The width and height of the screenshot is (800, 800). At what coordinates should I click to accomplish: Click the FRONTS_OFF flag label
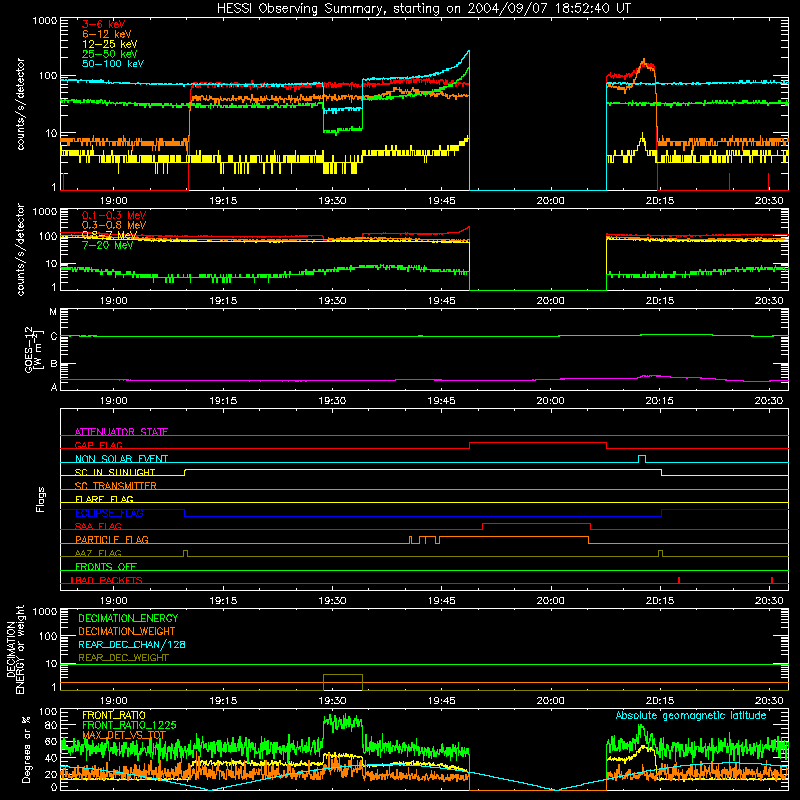pos(106,566)
